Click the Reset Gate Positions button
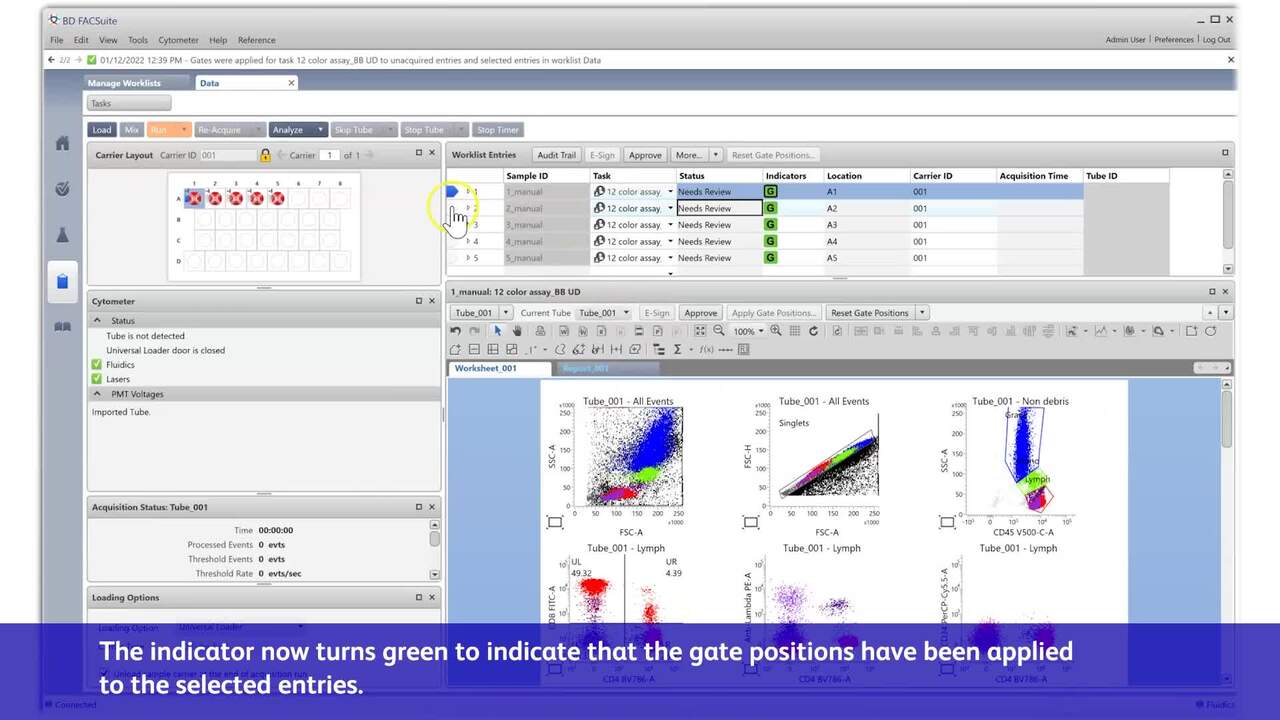The image size is (1280, 720). [869, 313]
